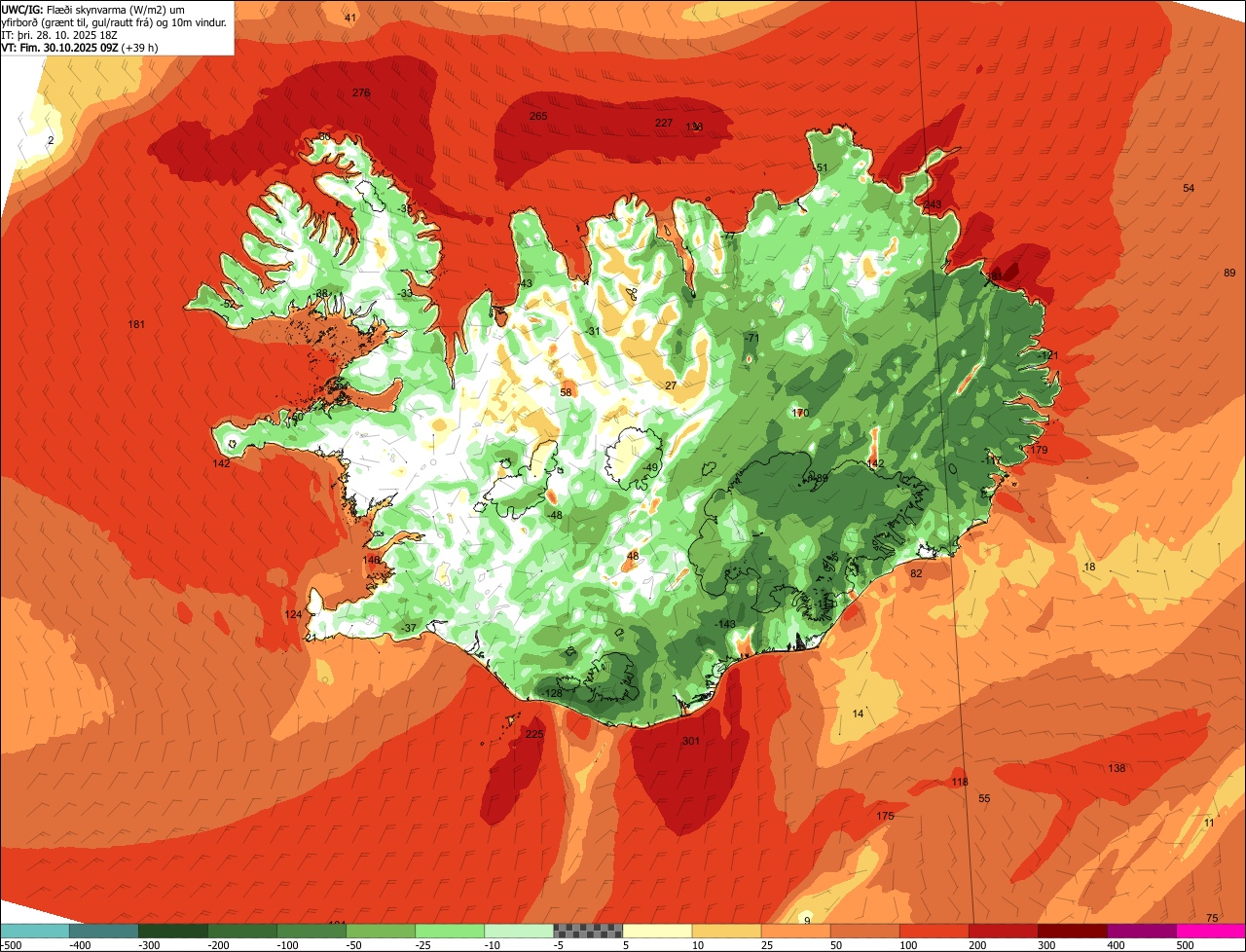
Task: Click the flux value '41' at the top edge
Action: click(x=350, y=18)
